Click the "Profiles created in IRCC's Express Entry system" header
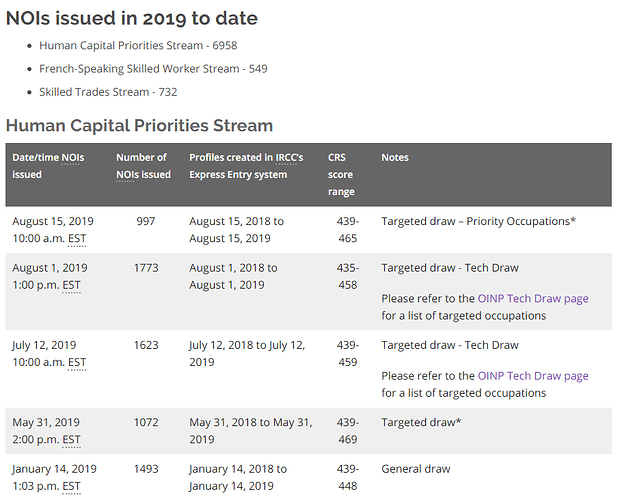The height and width of the screenshot is (500, 622). click(238, 166)
